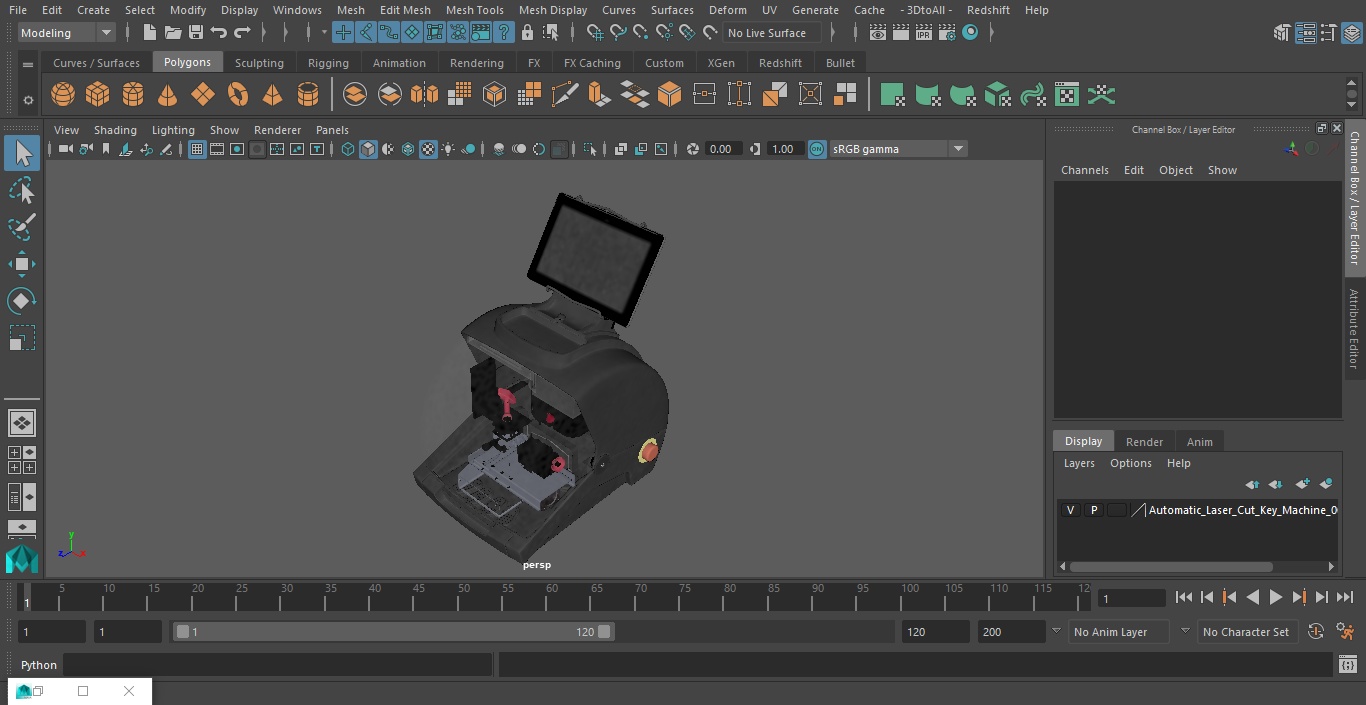
Task: Switch to the Rigging shelf tab
Action: point(328,63)
